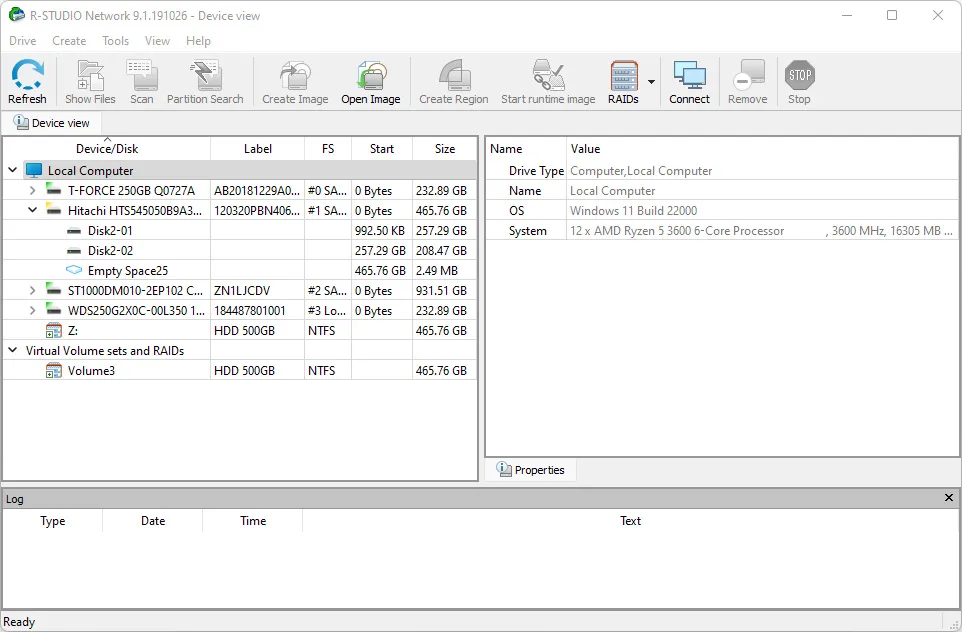
Task: Collapse the Hitachi HTS545050B9A3 drive node
Action: [33, 210]
